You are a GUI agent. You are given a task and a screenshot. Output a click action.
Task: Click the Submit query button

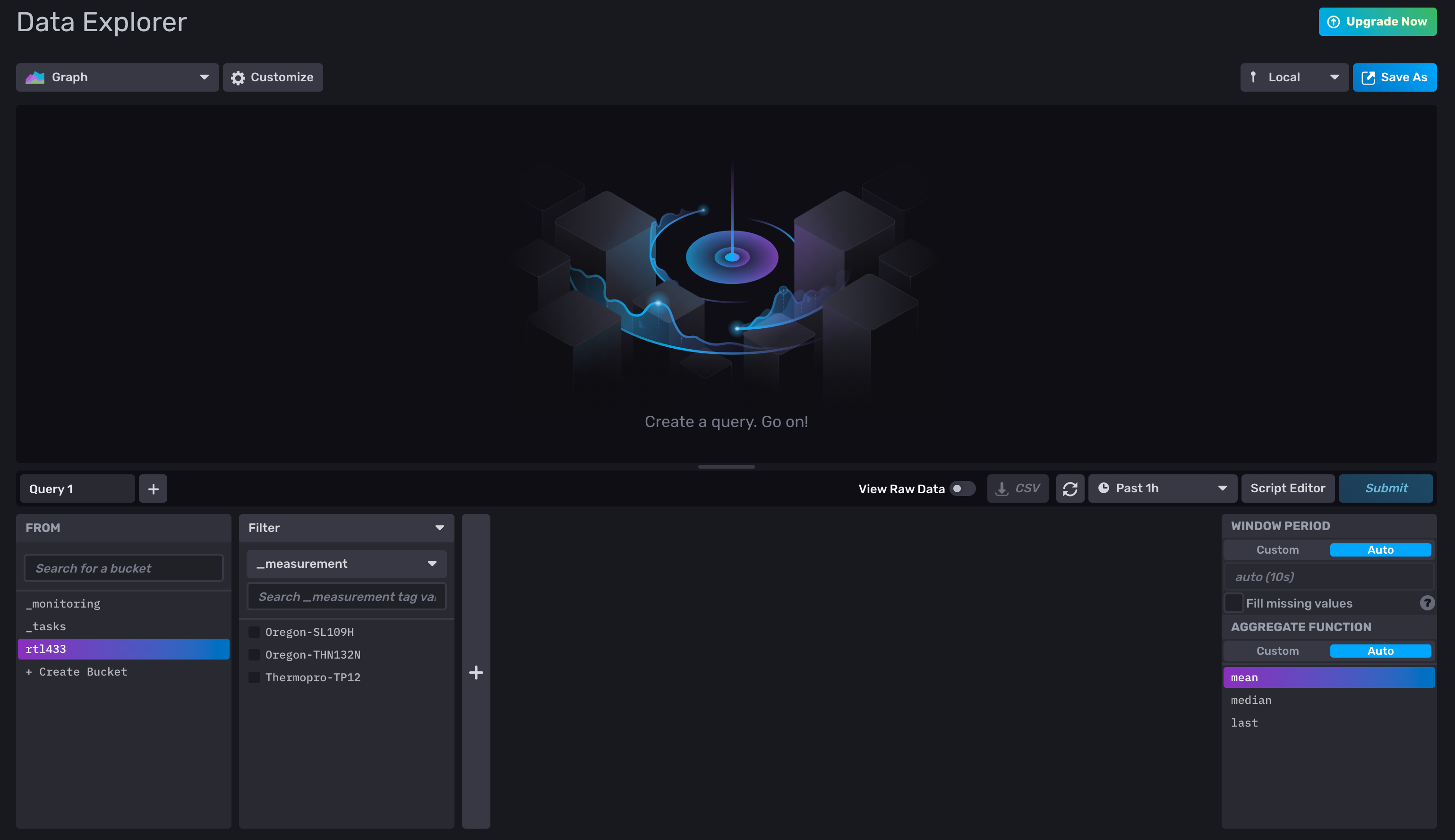[1385, 489]
